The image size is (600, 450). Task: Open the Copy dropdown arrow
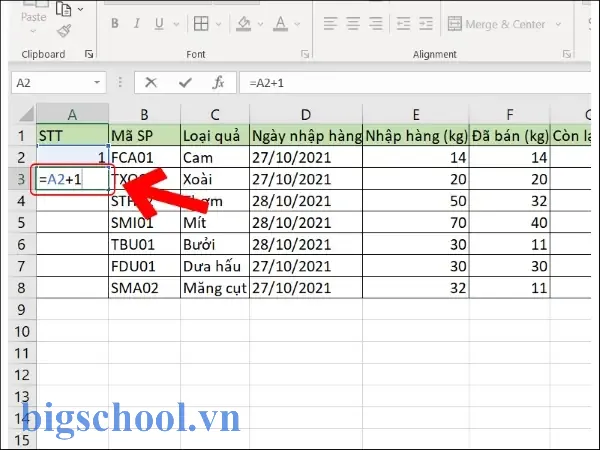[x=80, y=9]
